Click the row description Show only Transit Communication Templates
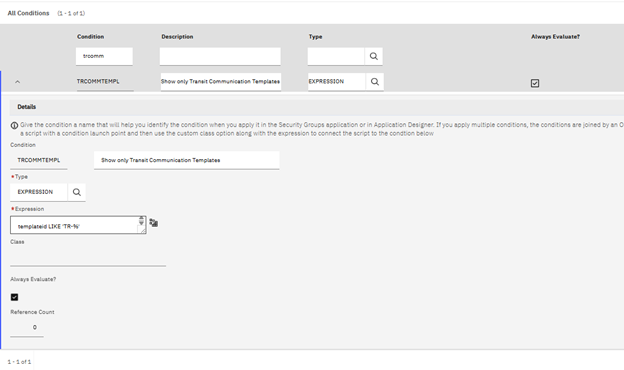Viewport: 624px width, 370px height. (220, 82)
